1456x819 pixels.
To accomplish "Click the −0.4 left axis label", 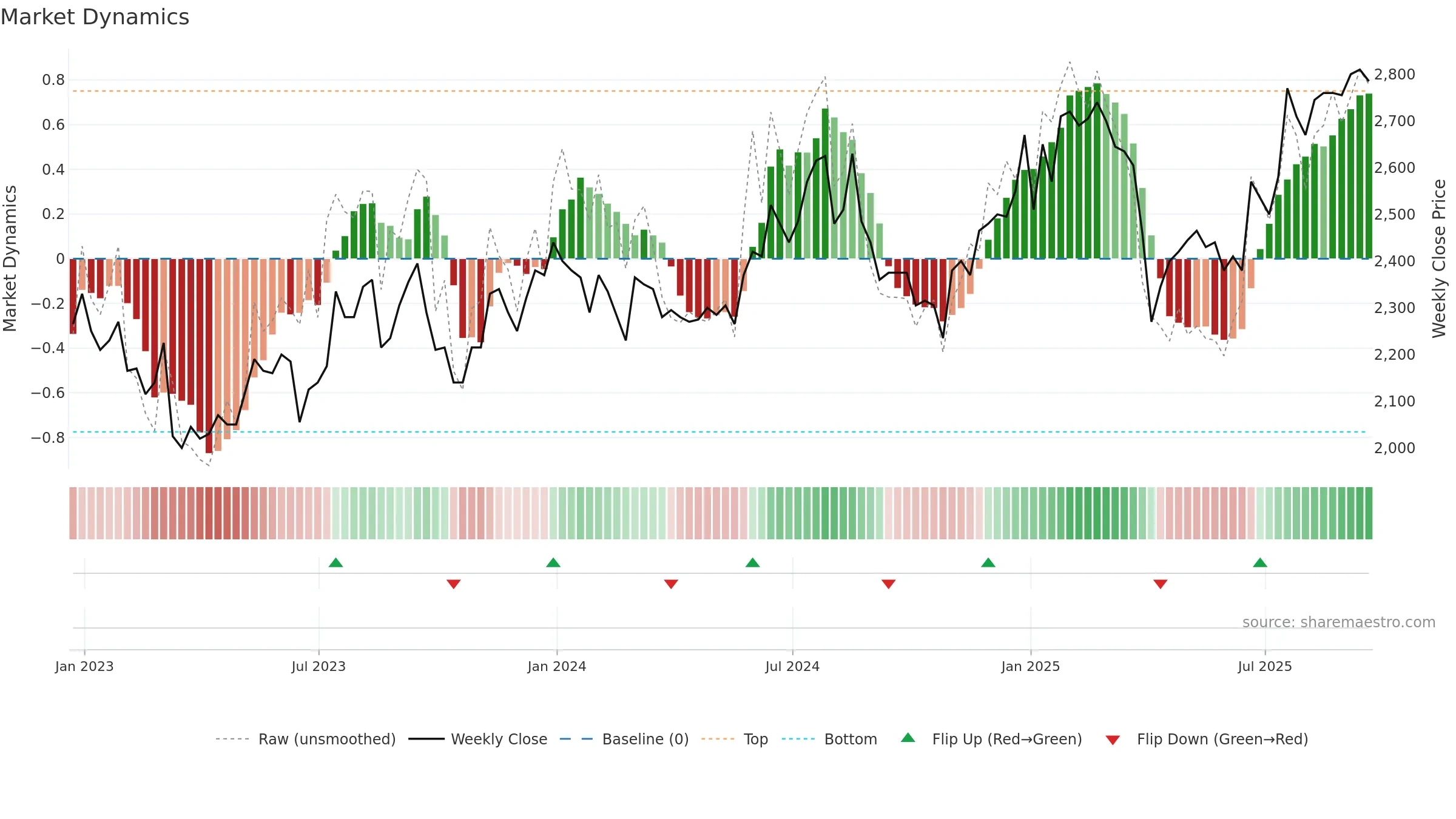I will 48,348.
